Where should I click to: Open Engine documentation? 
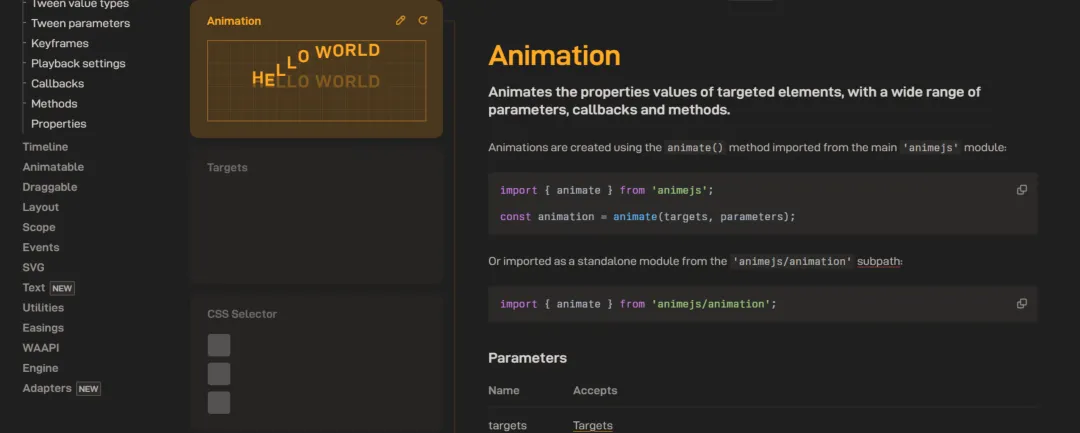point(40,368)
